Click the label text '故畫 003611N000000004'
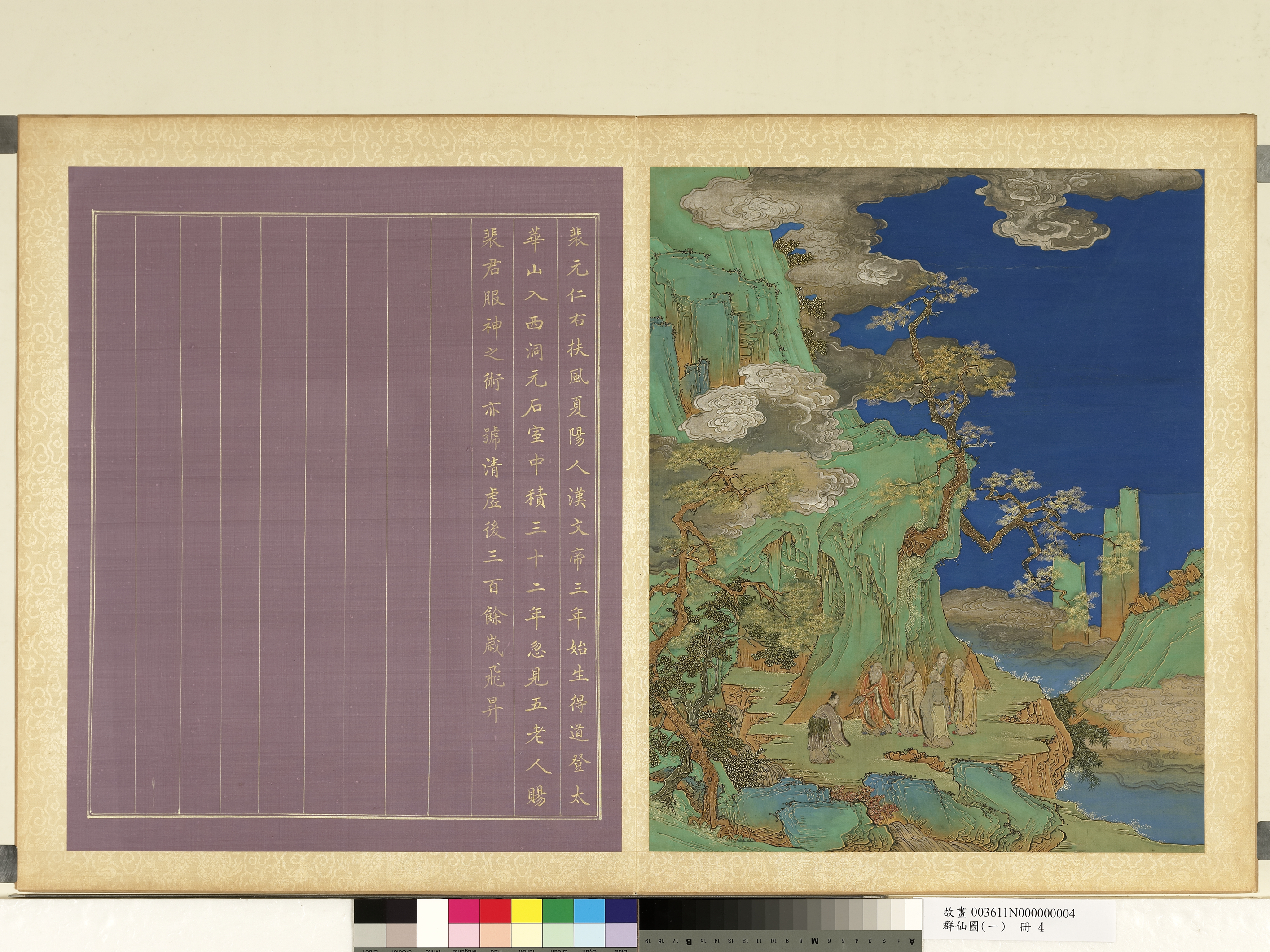This screenshot has height=952, width=1270. pos(1009,913)
